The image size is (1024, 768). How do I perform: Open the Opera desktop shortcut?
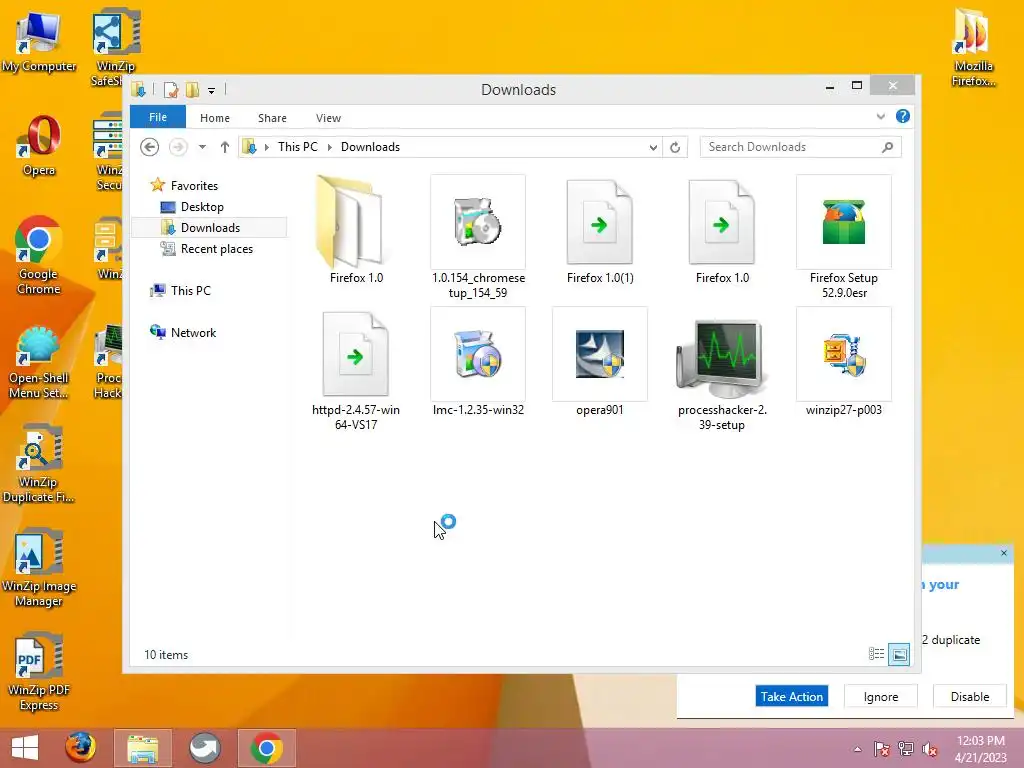pyautogui.click(x=39, y=146)
